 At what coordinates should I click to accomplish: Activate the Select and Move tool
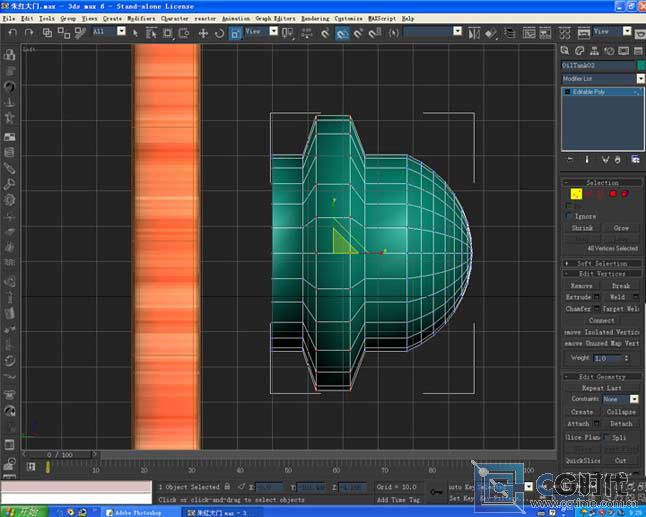point(203,33)
